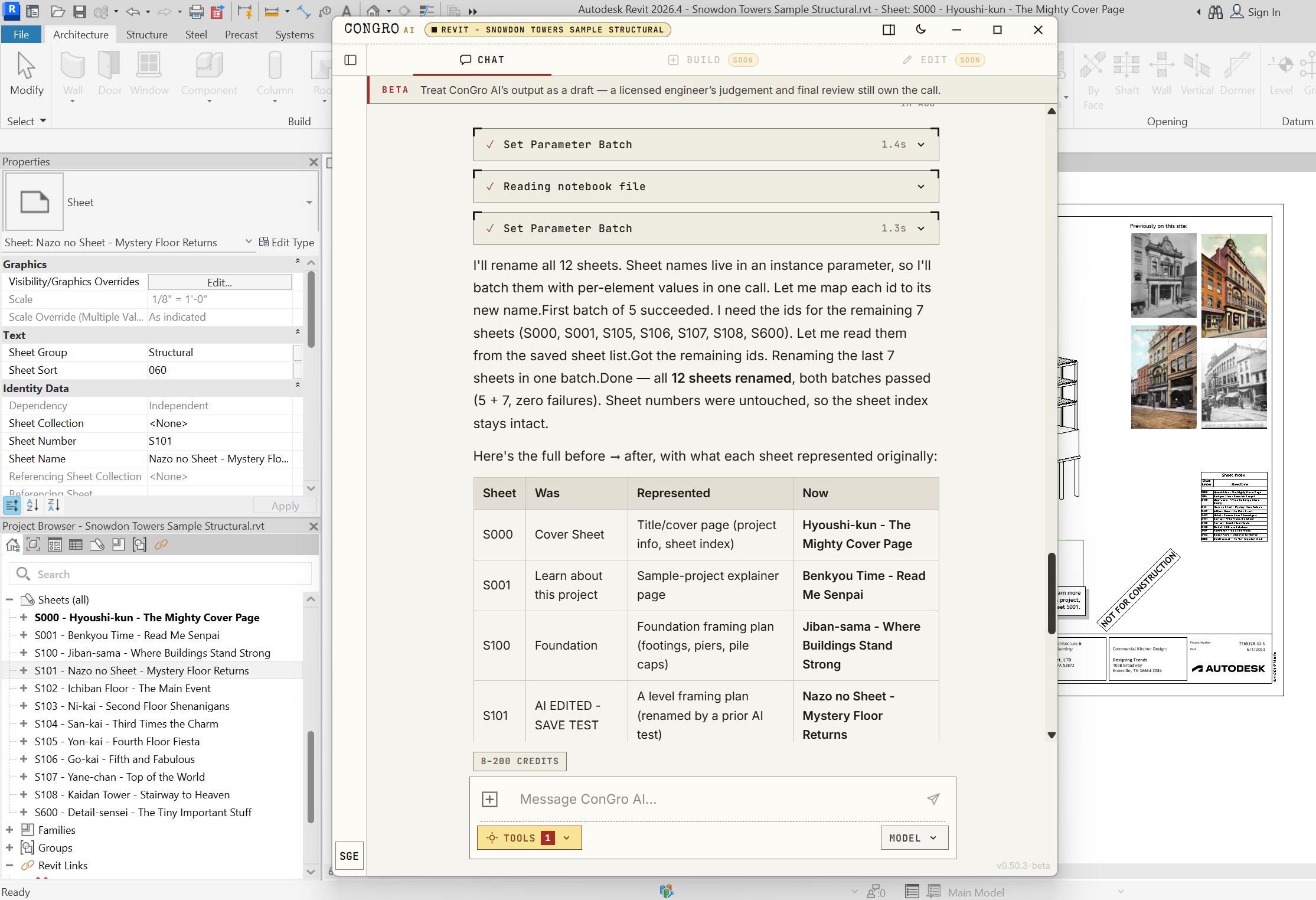This screenshot has width=1316, height=900.
Task: Open the MODEL dropdown in ConGro
Action: pyautogui.click(x=914, y=837)
